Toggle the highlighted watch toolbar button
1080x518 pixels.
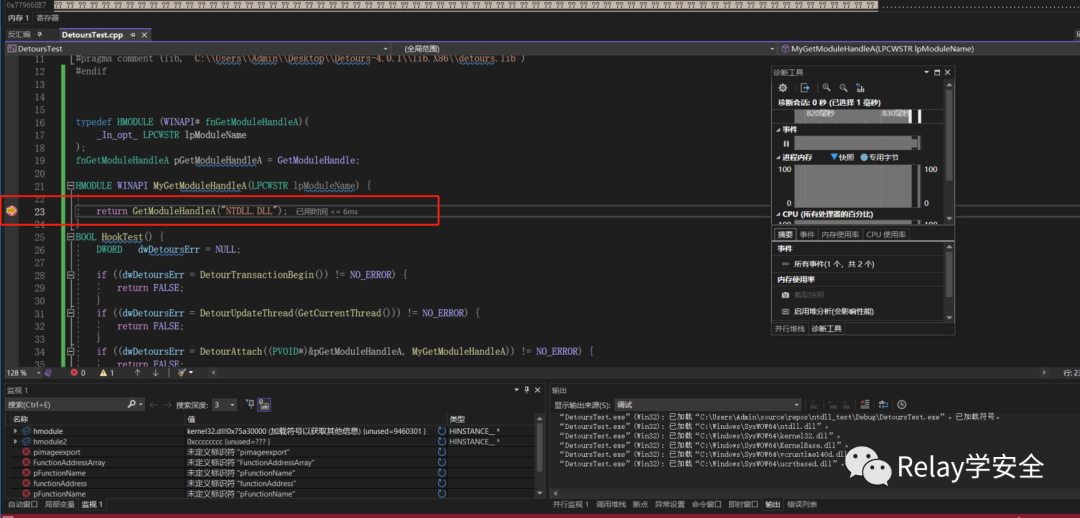coord(264,404)
